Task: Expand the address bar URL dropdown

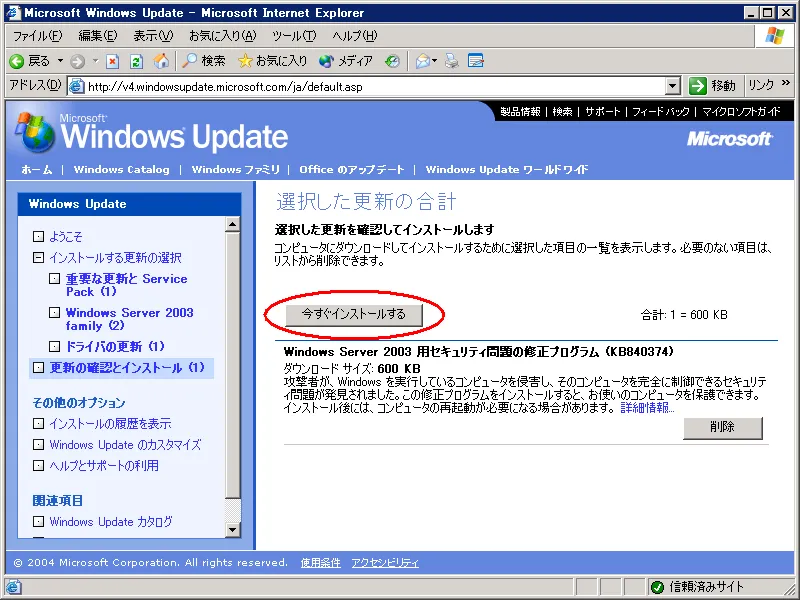Action: click(672, 86)
